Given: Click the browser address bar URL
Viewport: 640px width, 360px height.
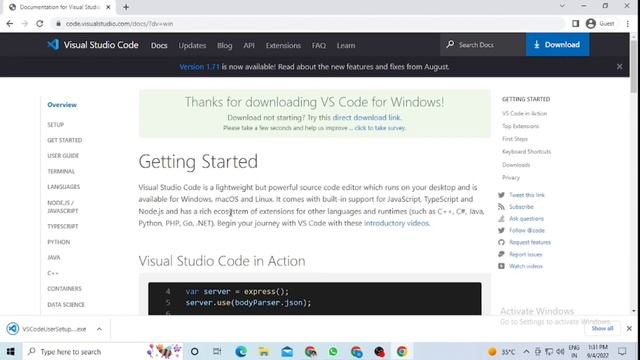Looking at the screenshot, I should (x=120, y=24).
